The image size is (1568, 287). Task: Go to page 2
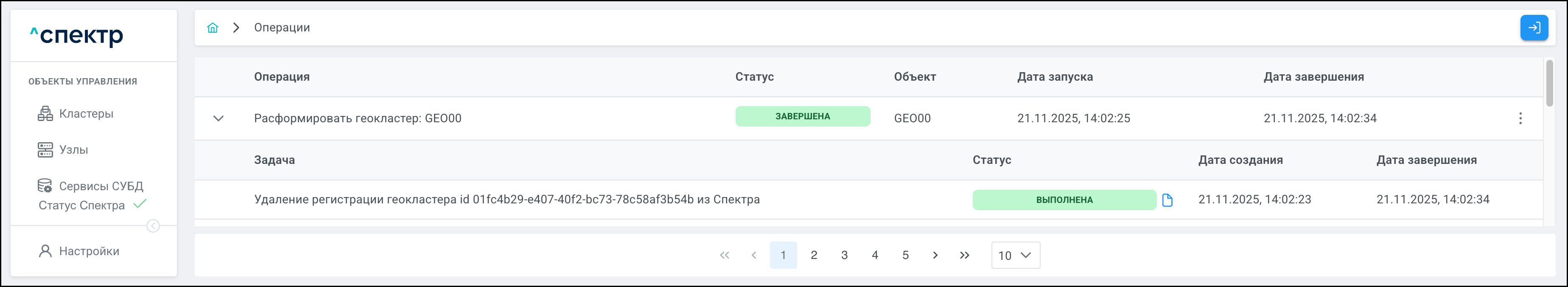pyautogui.click(x=814, y=255)
